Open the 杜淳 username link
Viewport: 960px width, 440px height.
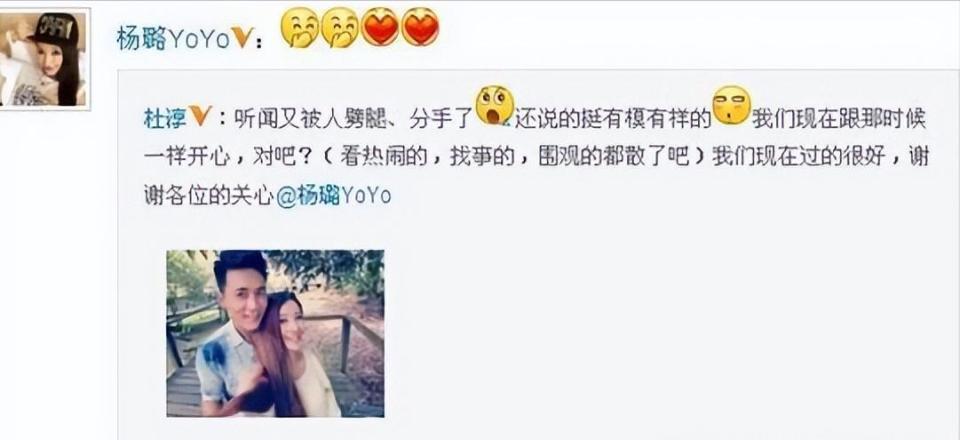165,117
